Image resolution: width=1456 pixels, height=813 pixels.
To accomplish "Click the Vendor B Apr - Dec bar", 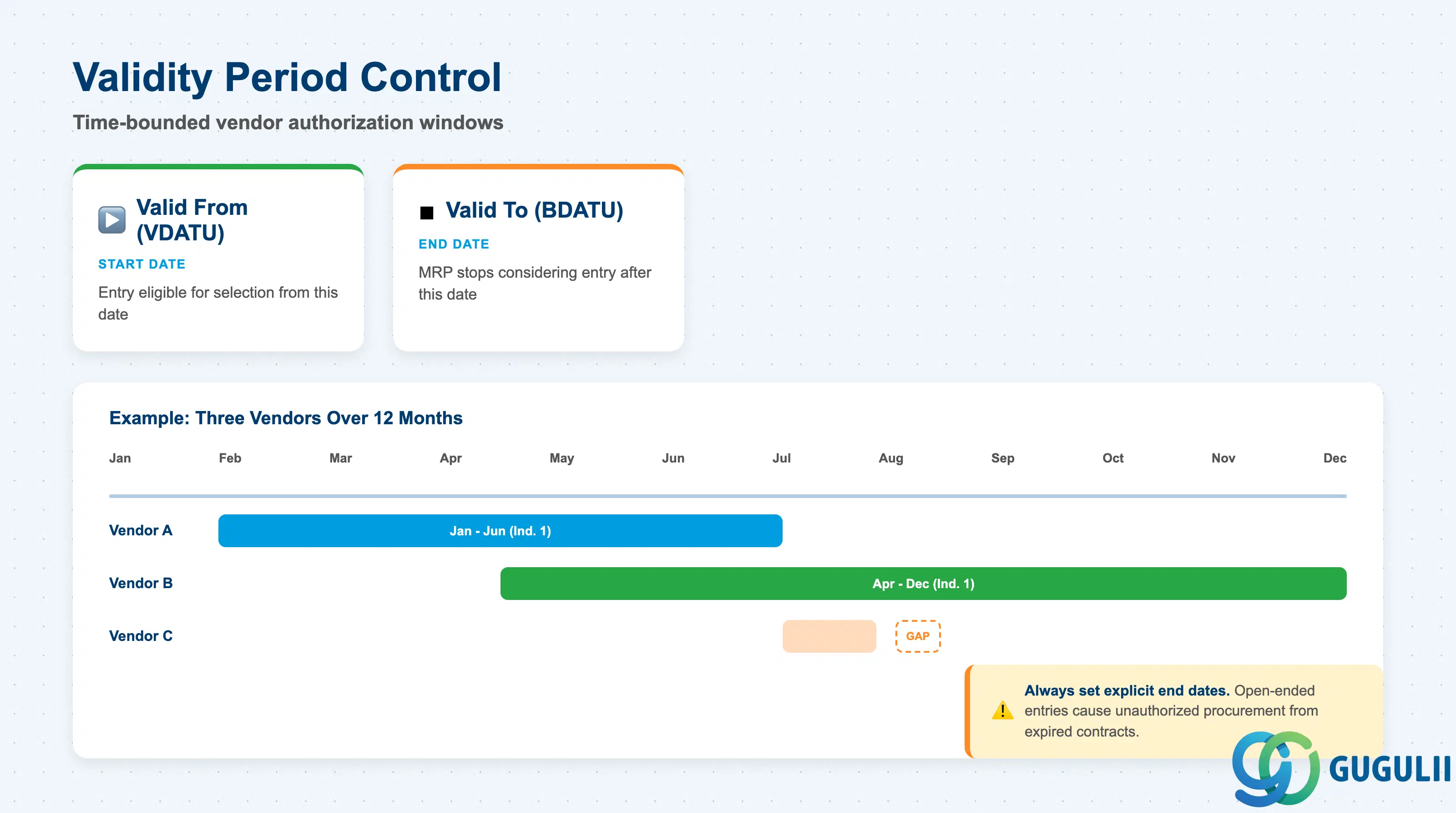I will point(923,584).
